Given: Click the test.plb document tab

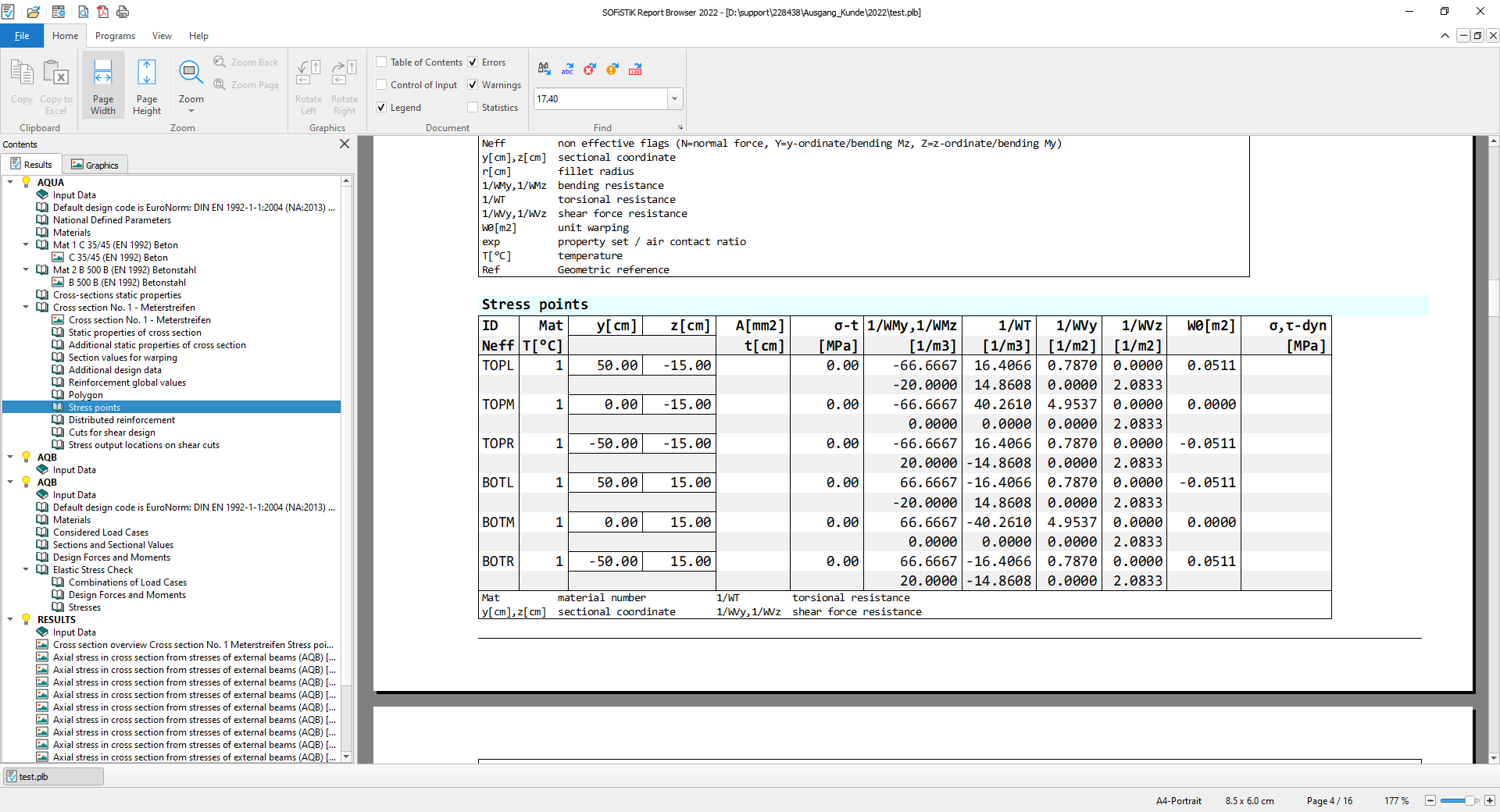Looking at the screenshot, I should point(53,777).
